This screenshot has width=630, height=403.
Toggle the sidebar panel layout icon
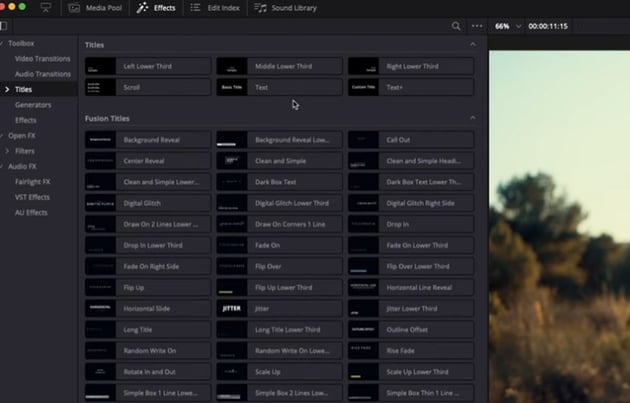point(4,26)
